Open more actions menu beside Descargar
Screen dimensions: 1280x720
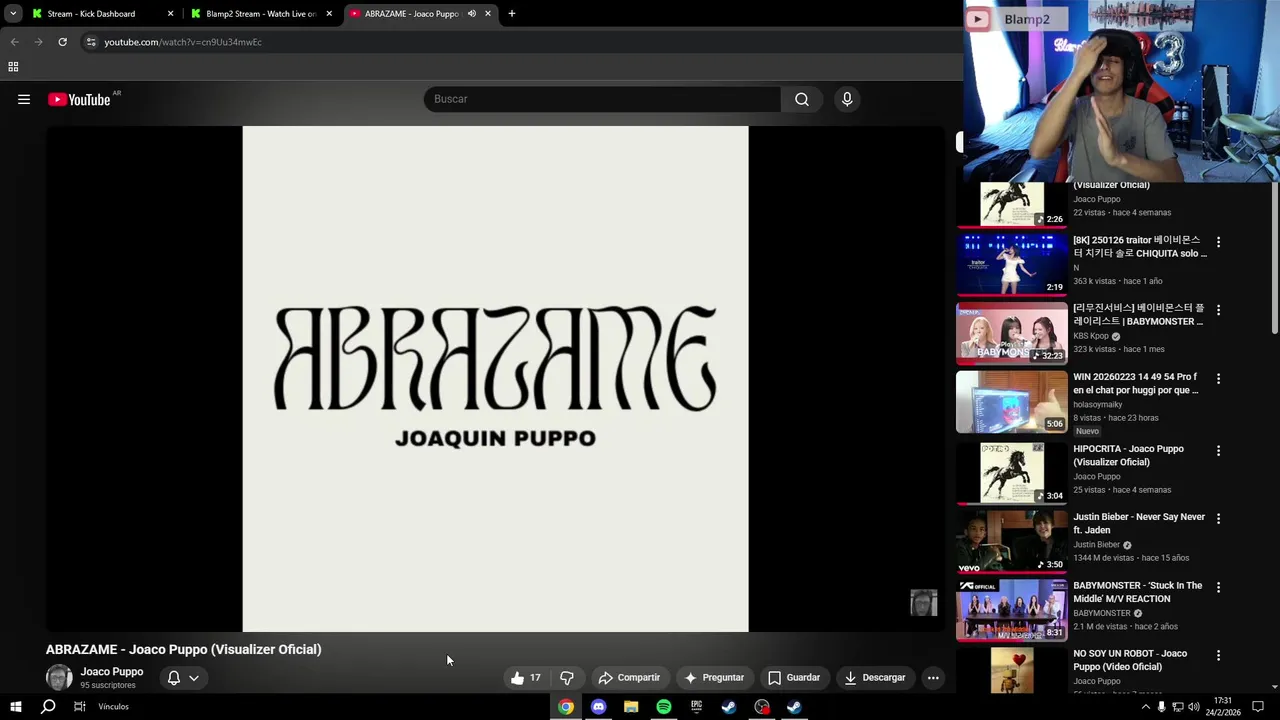click(x=933, y=677)
